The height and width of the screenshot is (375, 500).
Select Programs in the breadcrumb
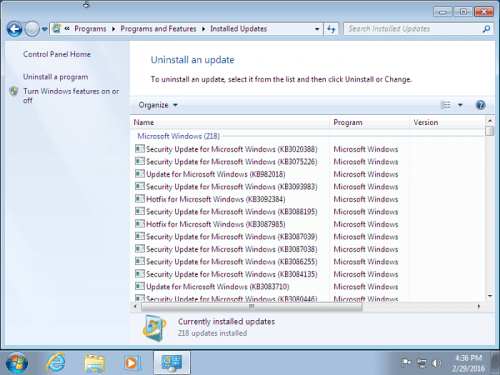pyautogui.click(x=90, y=29)
